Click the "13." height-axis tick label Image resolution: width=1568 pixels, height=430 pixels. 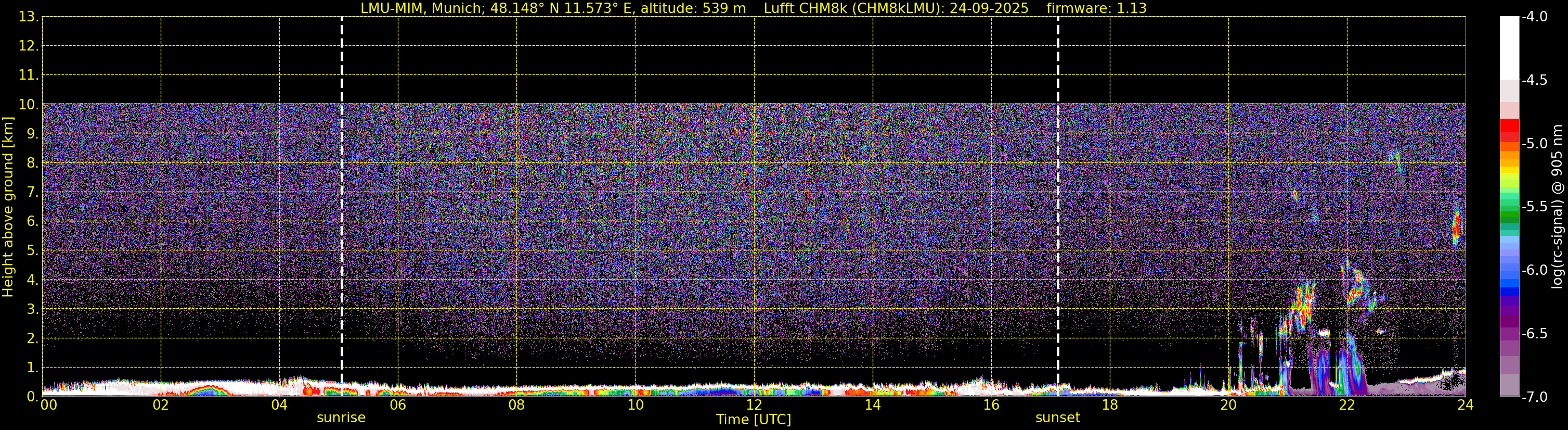(x=28, y=17)
